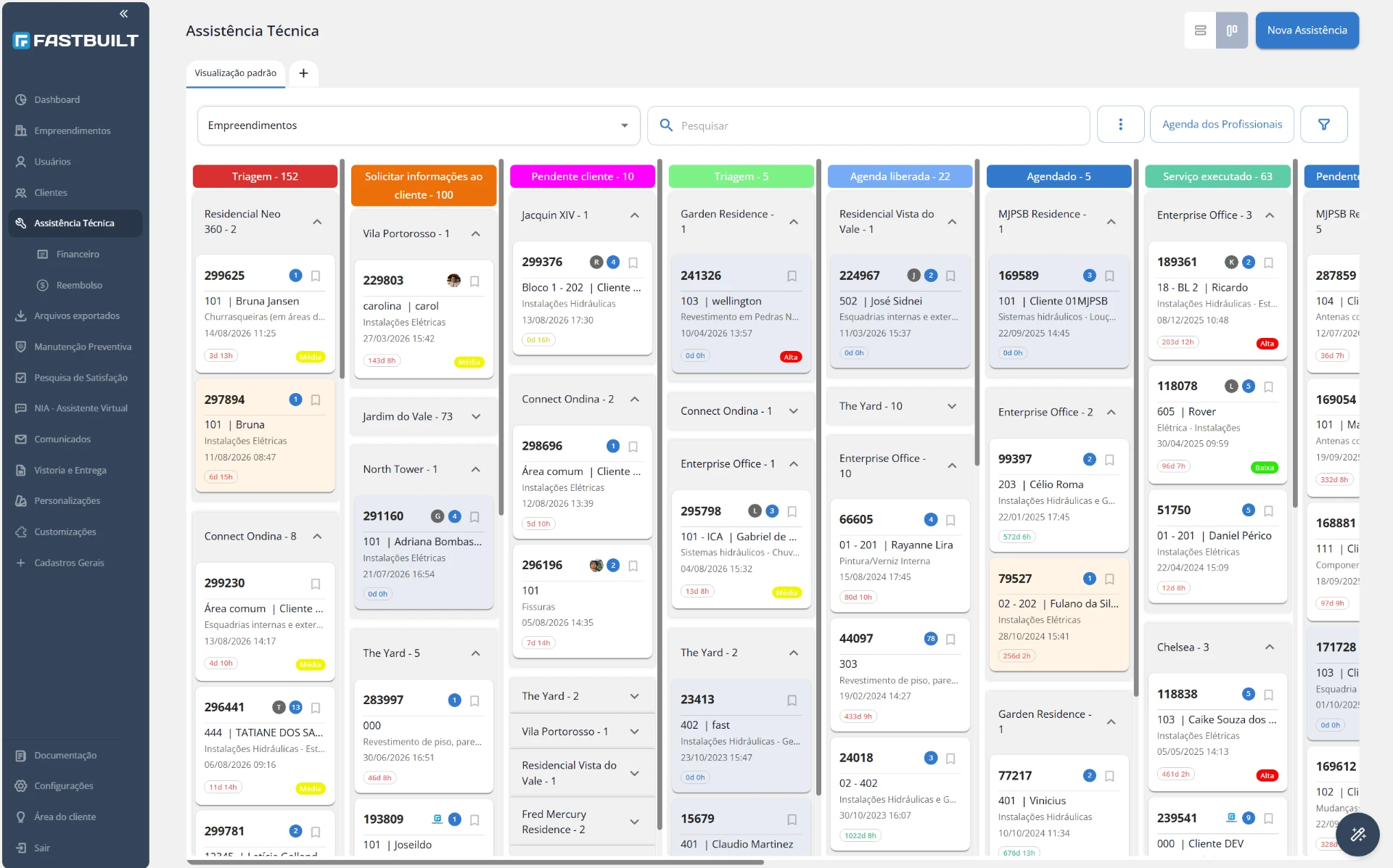Open Manutenção Preventiva in sidebar
Image resolution: width=1393 pixels, height=868 pixels.
click(x=75, y=347)
